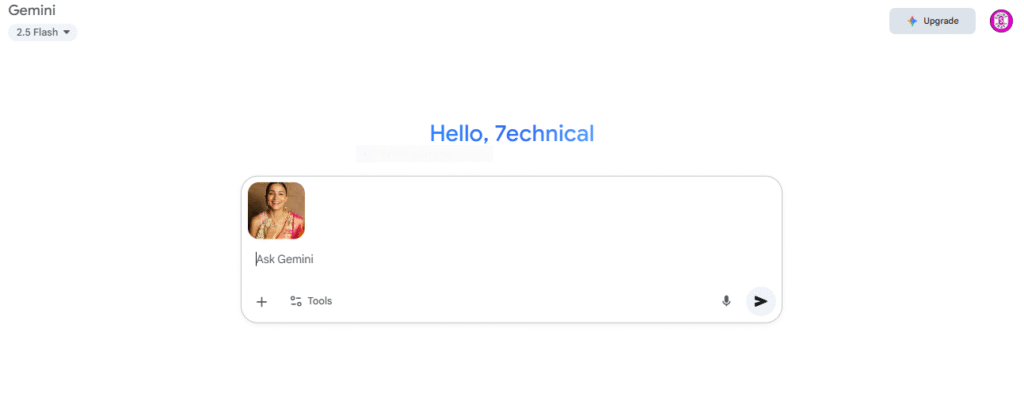Expand the caret beside 2.5 Flash
This screenshot has height=401, width=1024.
point(66,32)
